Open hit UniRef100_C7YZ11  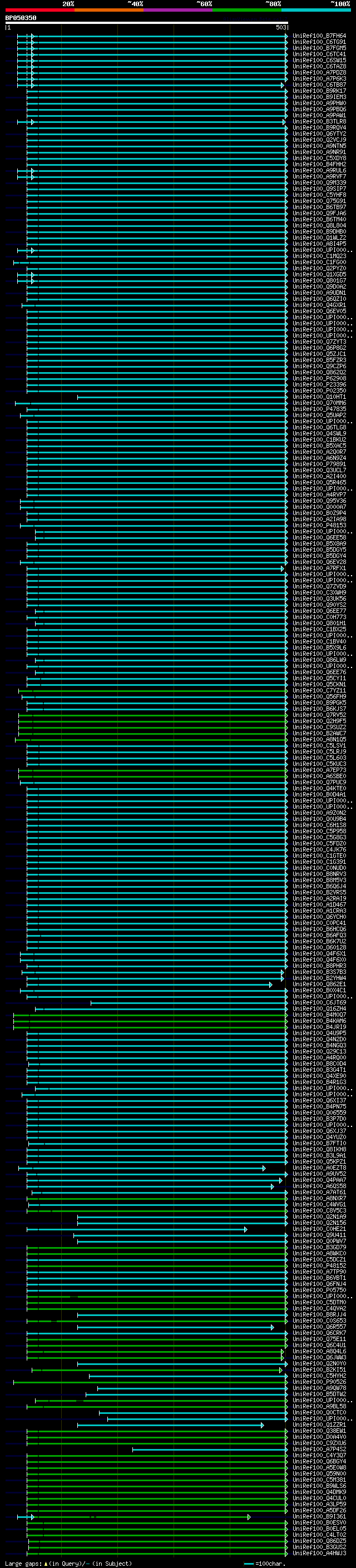(319, 691)
